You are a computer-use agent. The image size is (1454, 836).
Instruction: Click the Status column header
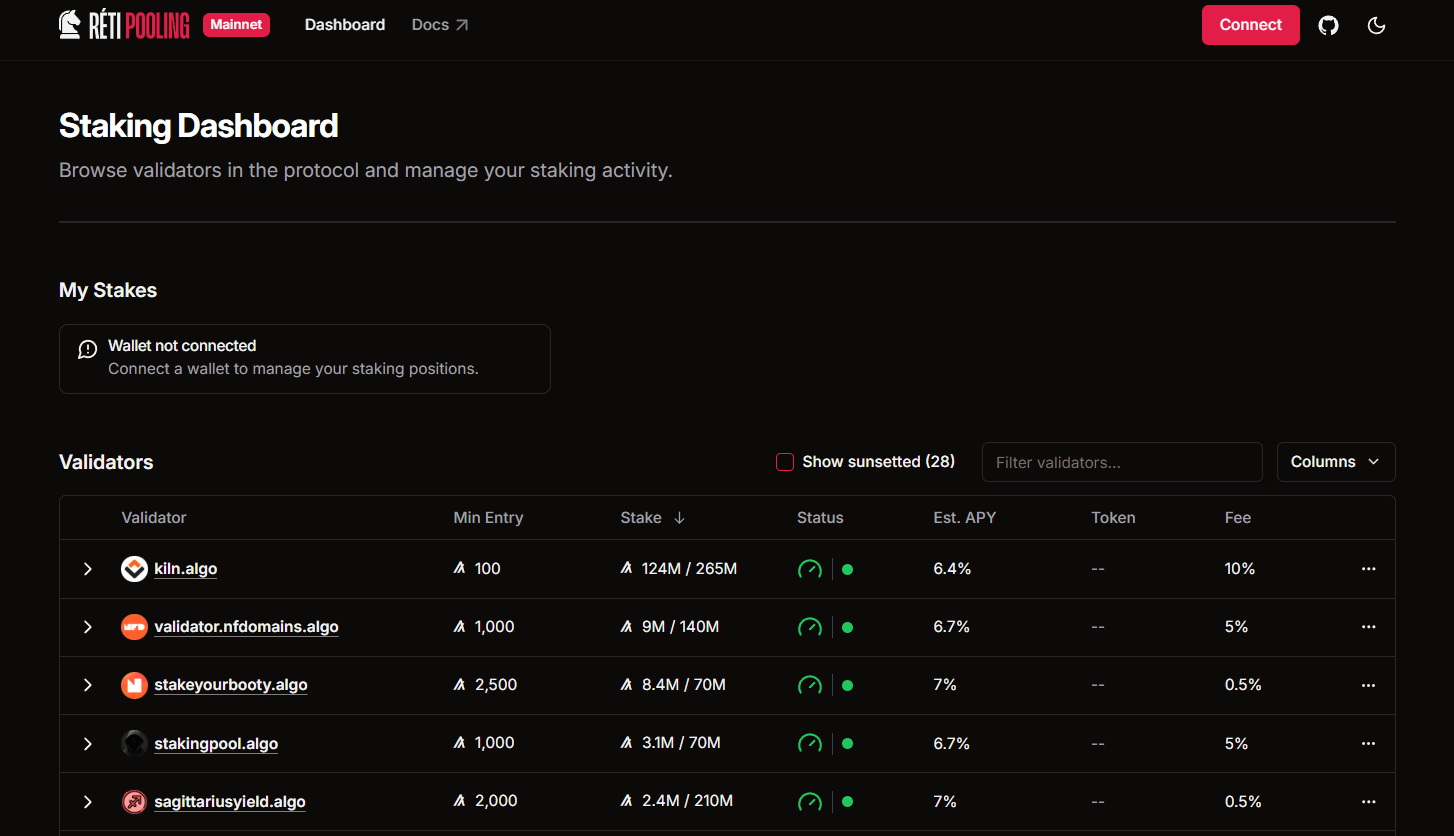pos(820,518)
